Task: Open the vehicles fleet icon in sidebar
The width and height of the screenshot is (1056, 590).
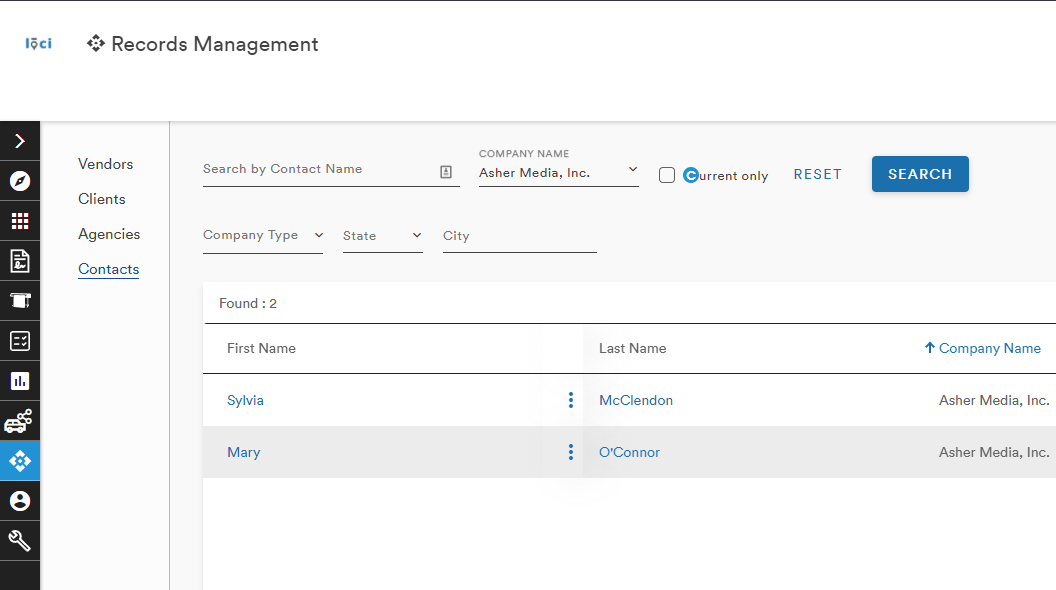Action: click(x=18, y=422)
